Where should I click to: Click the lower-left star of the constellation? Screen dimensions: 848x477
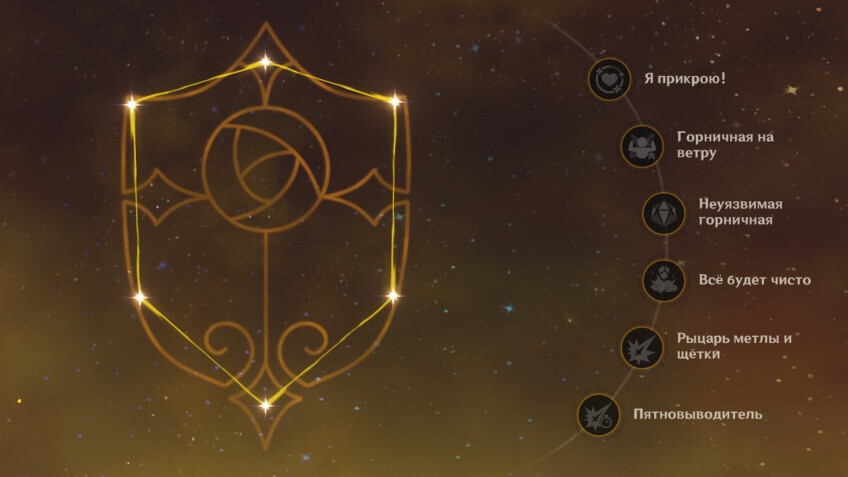pyautogui.click(x=140, y=297)
